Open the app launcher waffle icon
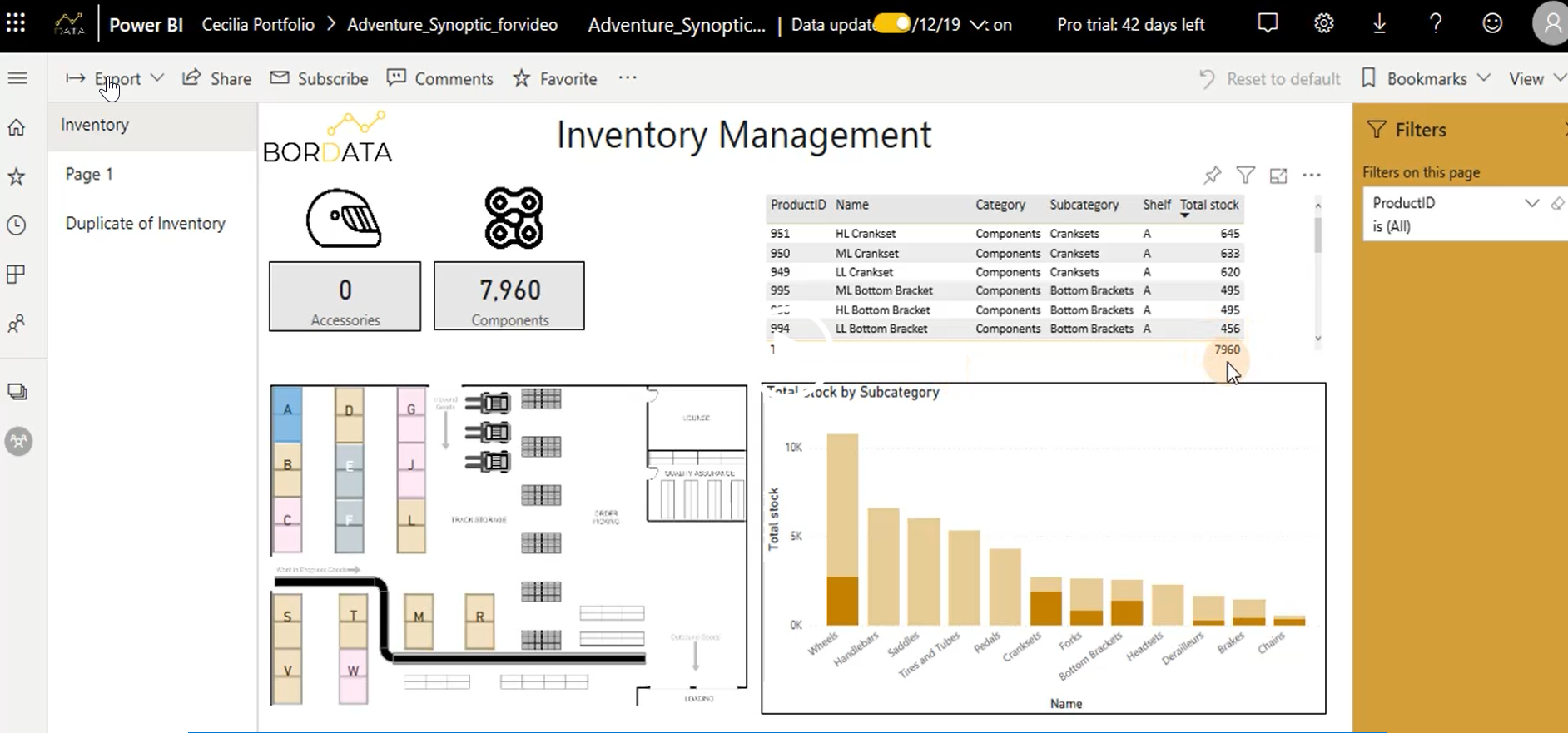 click(x=16, y=23)
